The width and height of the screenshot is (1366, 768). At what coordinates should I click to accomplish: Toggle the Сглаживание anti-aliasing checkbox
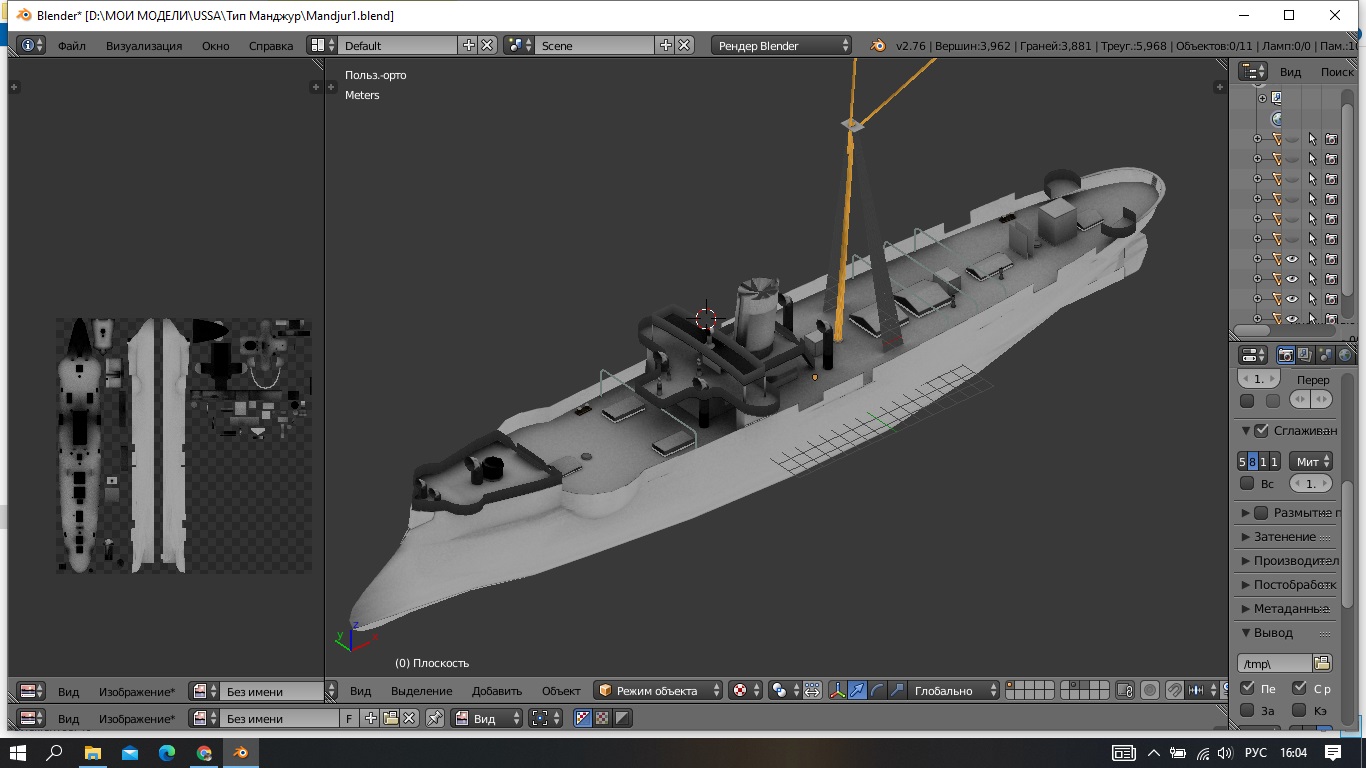tap(1261, 431)
